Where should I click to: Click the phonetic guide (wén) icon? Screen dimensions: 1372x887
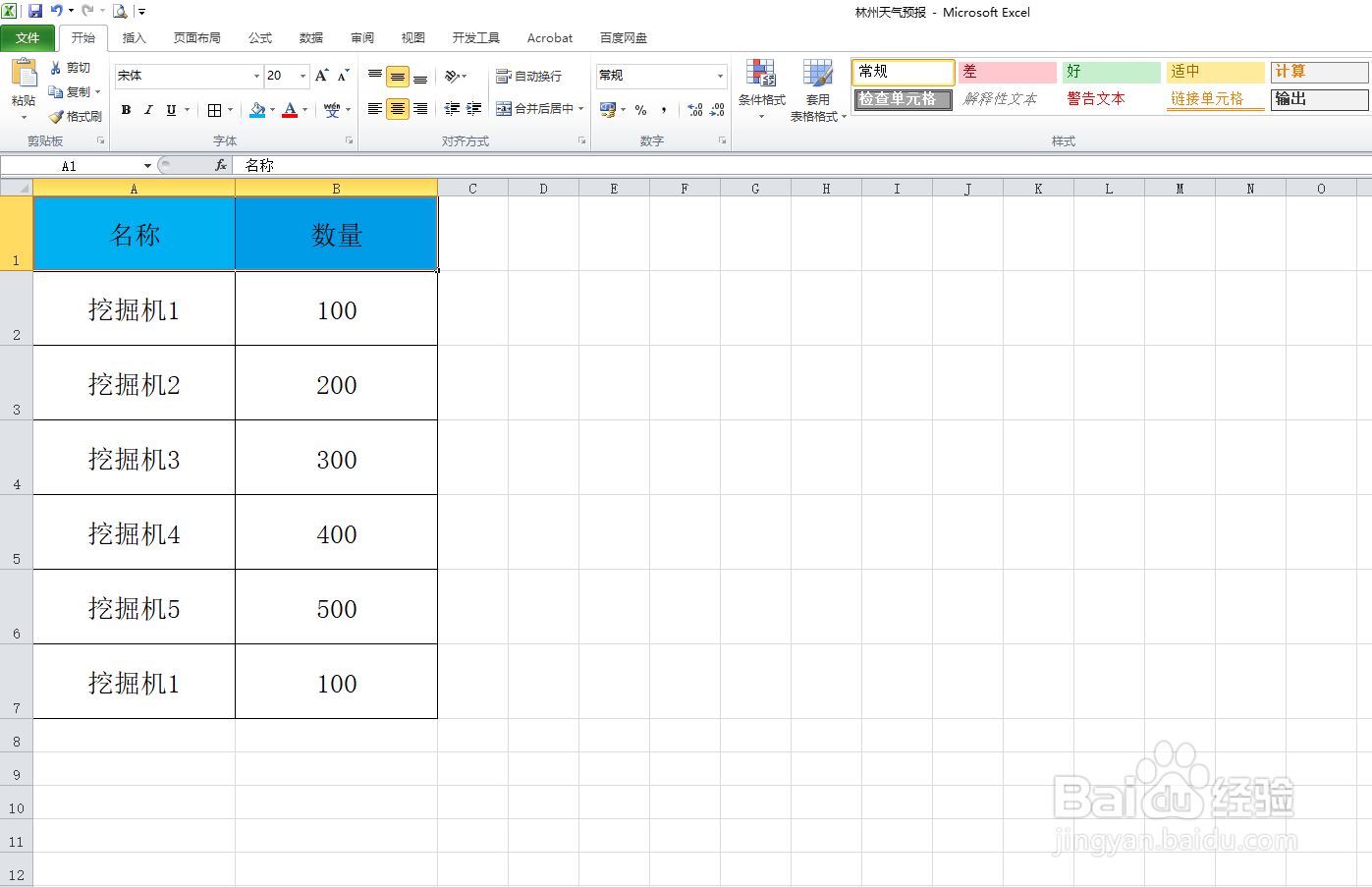click(332, 110)
